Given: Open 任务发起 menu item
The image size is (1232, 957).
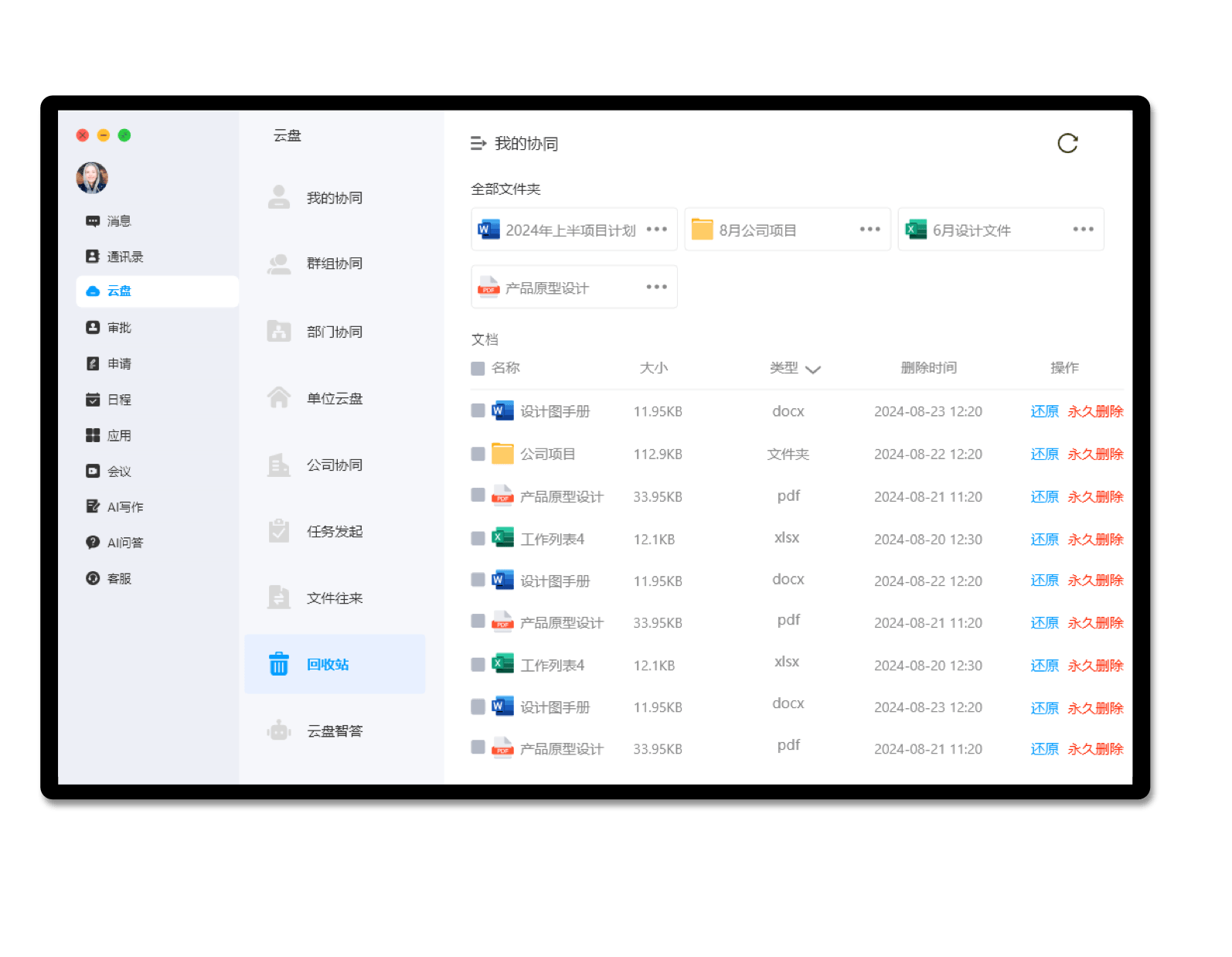Looking at the screenshot, I should click(x=335, y=531).
